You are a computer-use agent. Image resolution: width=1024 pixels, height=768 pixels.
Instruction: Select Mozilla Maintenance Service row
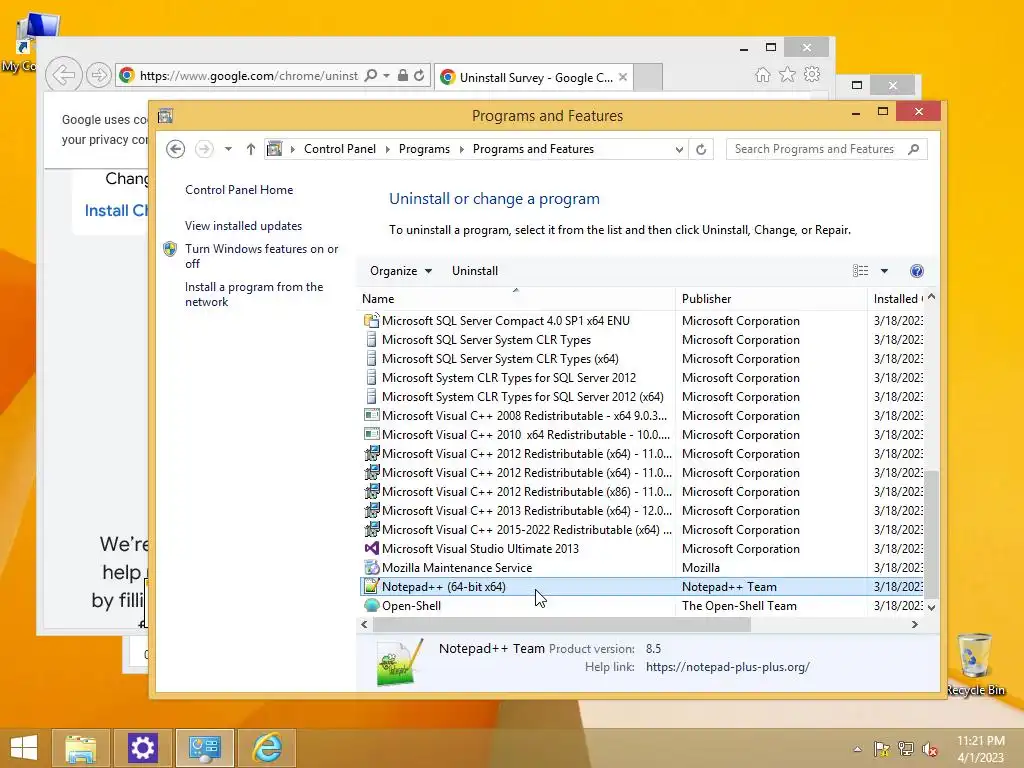pyautogui.click(x=642, y=568)
